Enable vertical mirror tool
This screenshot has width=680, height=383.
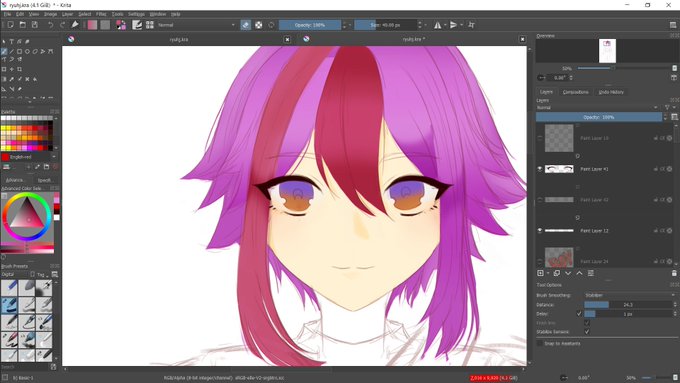453,25
